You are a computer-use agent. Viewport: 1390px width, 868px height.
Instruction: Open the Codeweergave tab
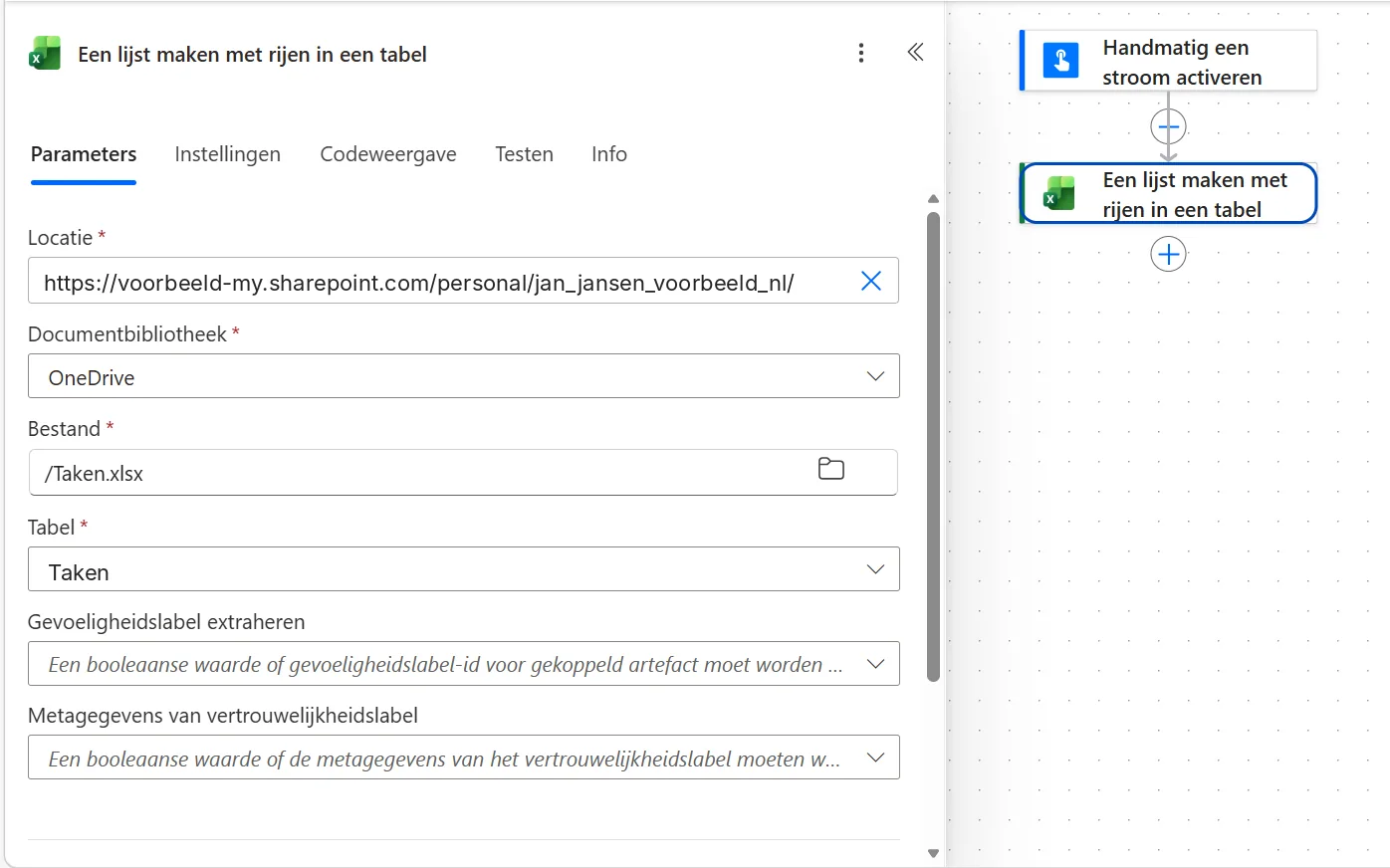388,154
